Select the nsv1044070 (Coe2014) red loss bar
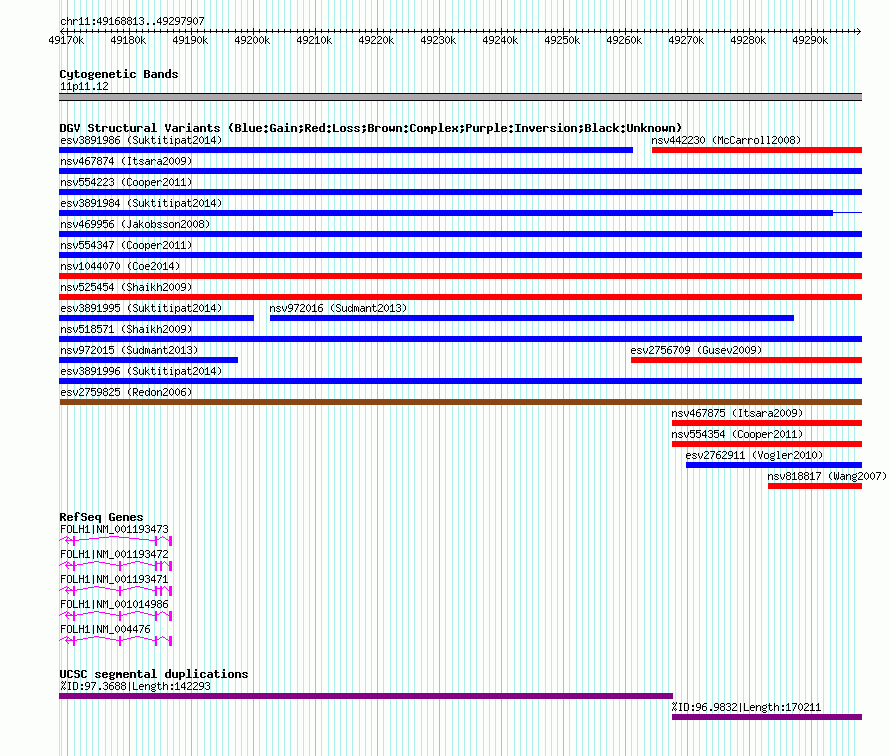This screenshot has height=756, width=890. (x=460, y=276)
